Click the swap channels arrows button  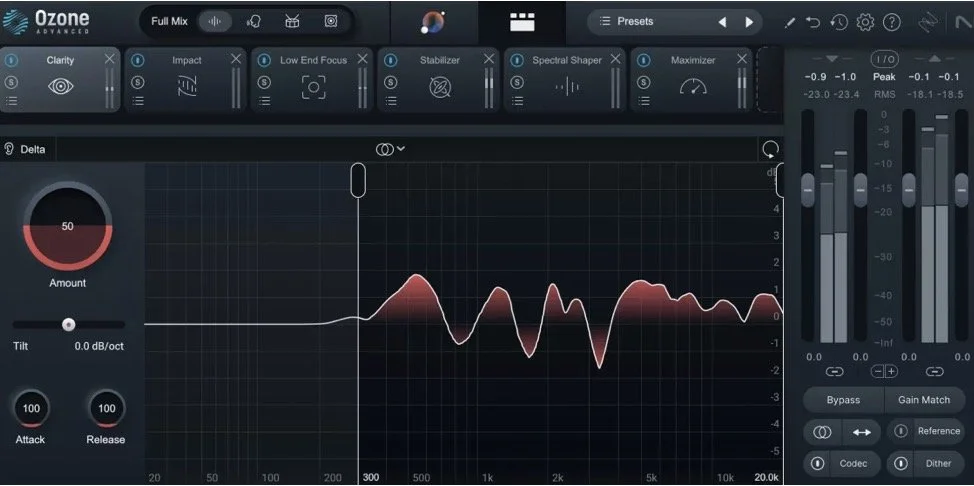coord(862,433)
